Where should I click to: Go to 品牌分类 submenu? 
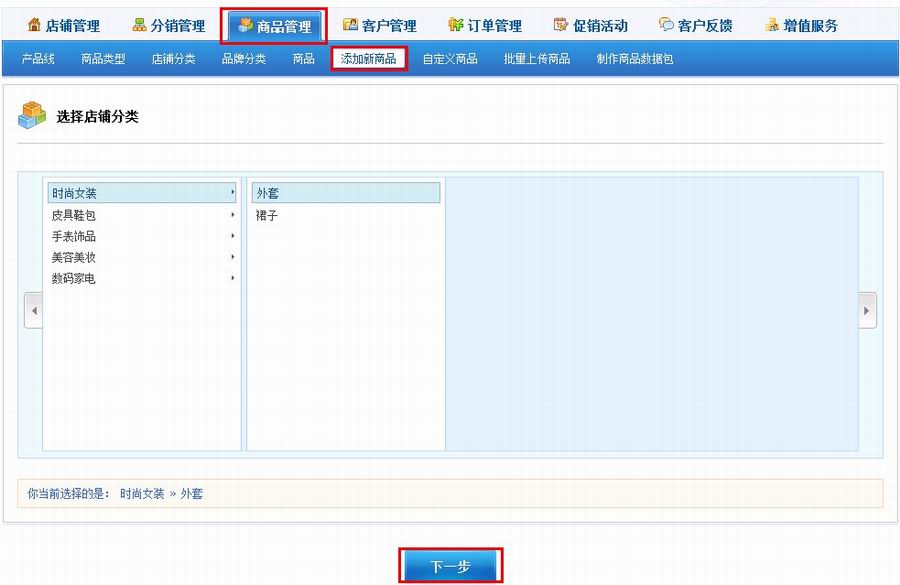tap(244, 59)
